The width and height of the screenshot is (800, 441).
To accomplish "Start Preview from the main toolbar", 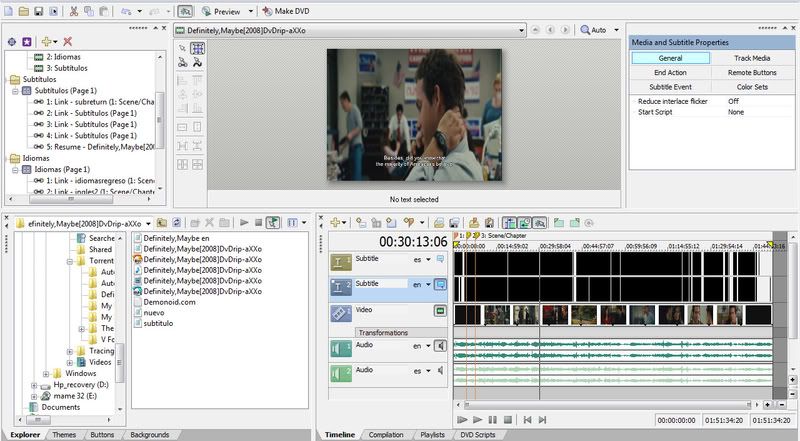I will 220,11.
